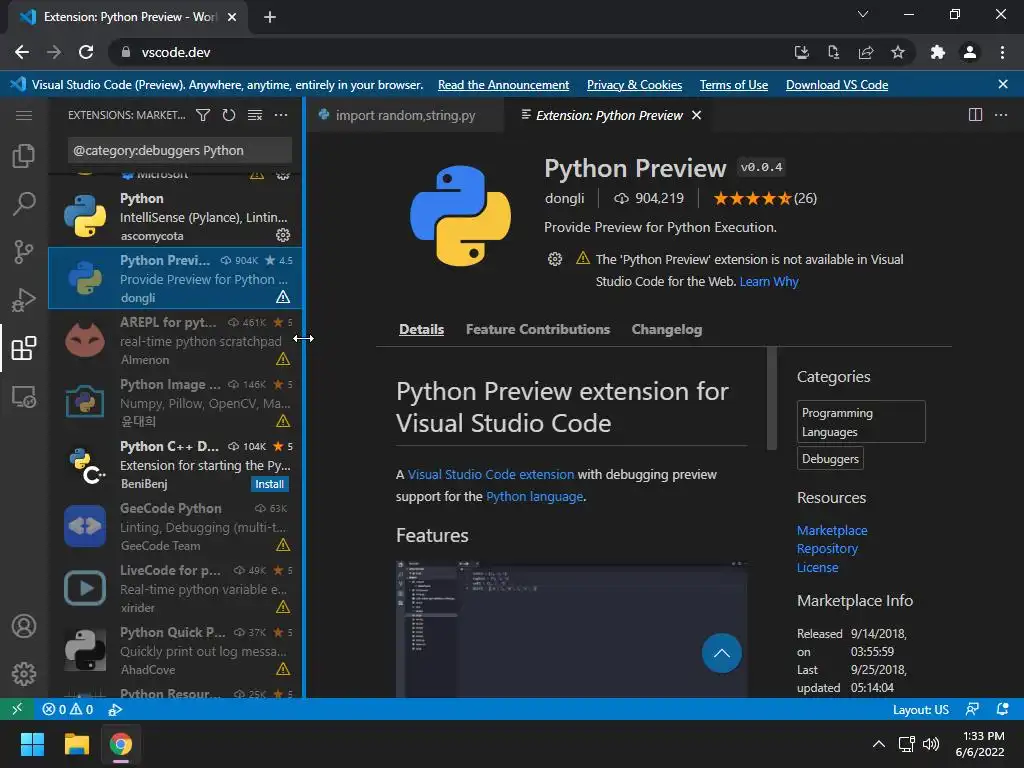Image resolution: width=1024 pixels, height=768 pixels.
Task: Open Terms of Use link
Action: point(733,85)
